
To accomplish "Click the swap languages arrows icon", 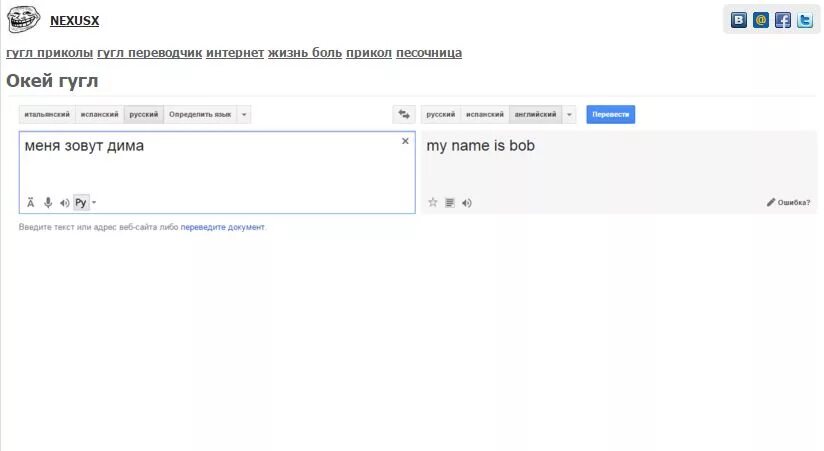I will click(x=404, y=115).
